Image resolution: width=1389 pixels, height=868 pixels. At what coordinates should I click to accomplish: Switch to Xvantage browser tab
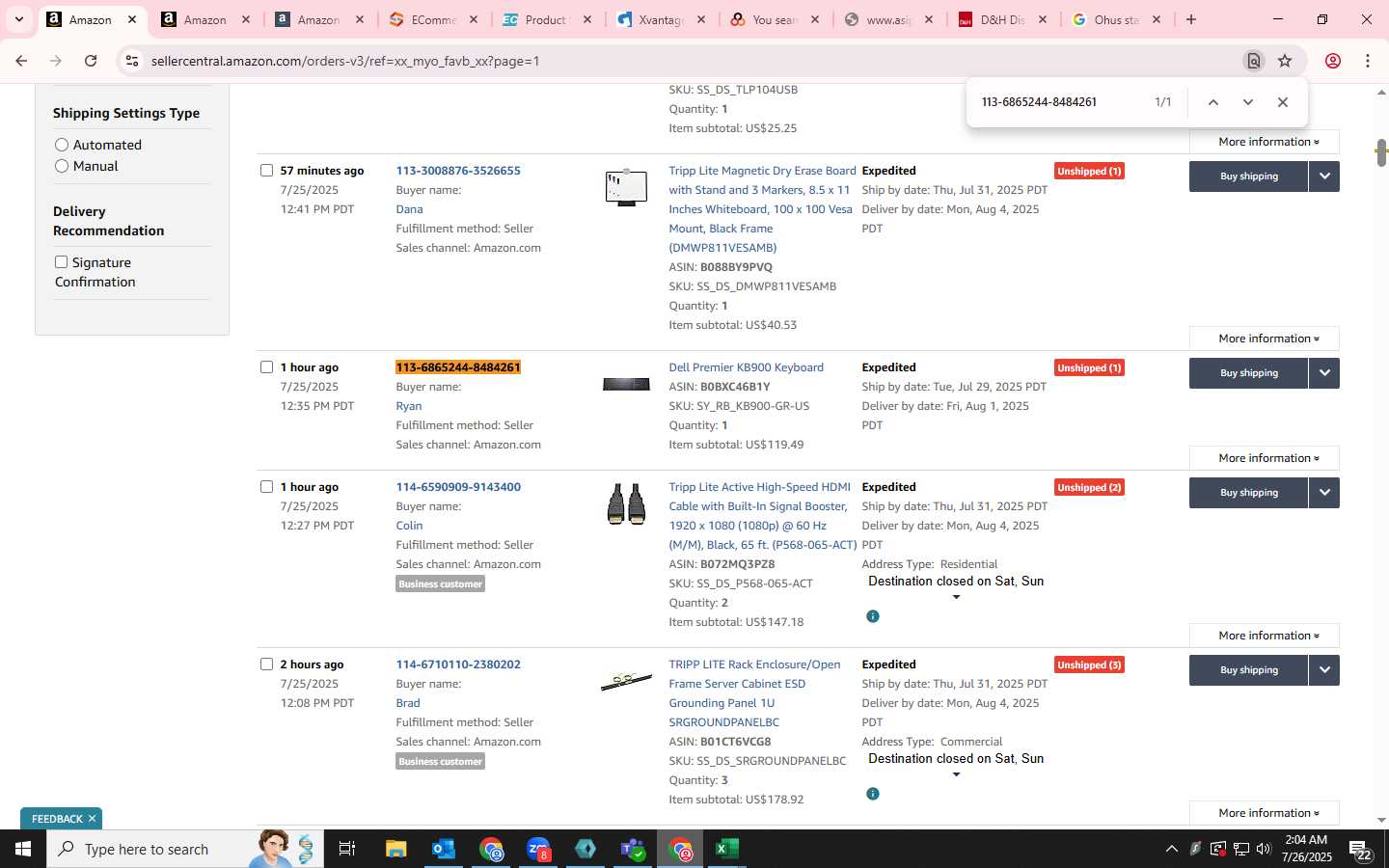[x=661, y=19]
